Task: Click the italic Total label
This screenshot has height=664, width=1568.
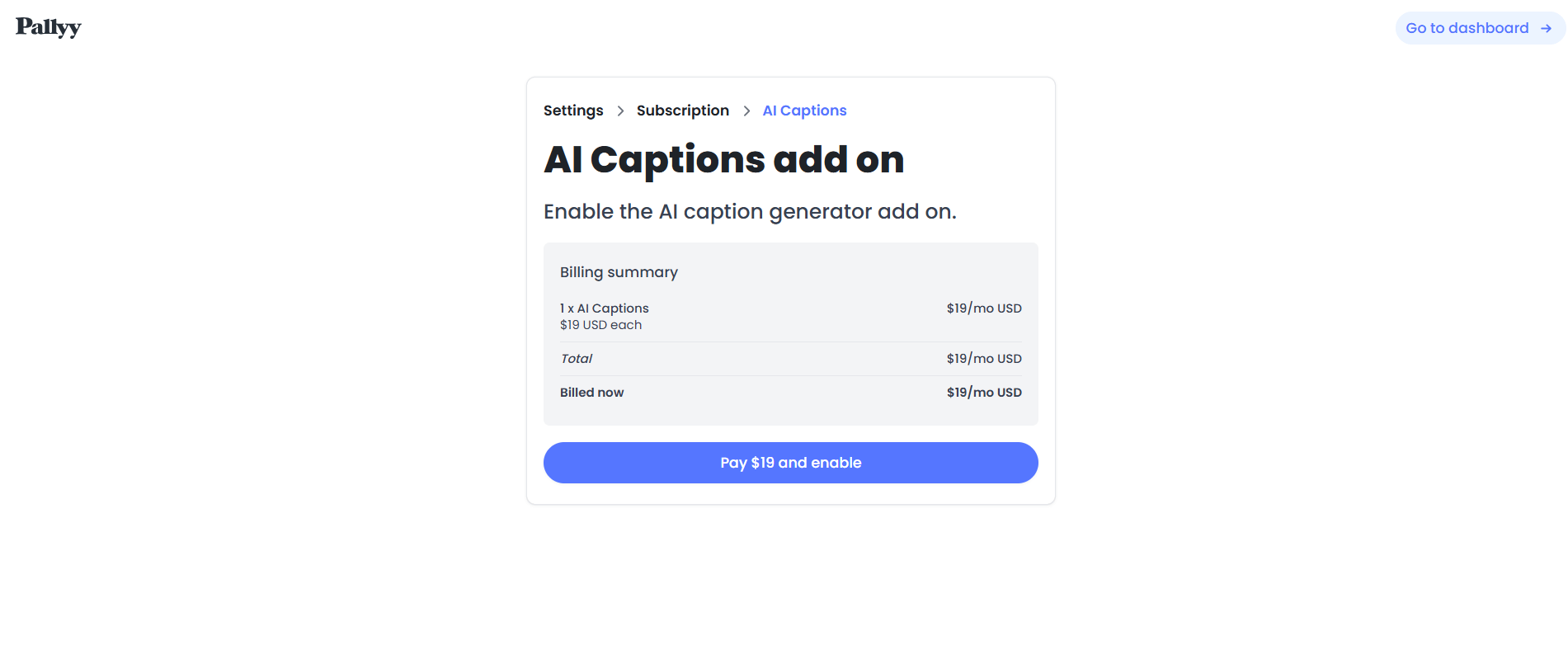Action: coord(576,359)
